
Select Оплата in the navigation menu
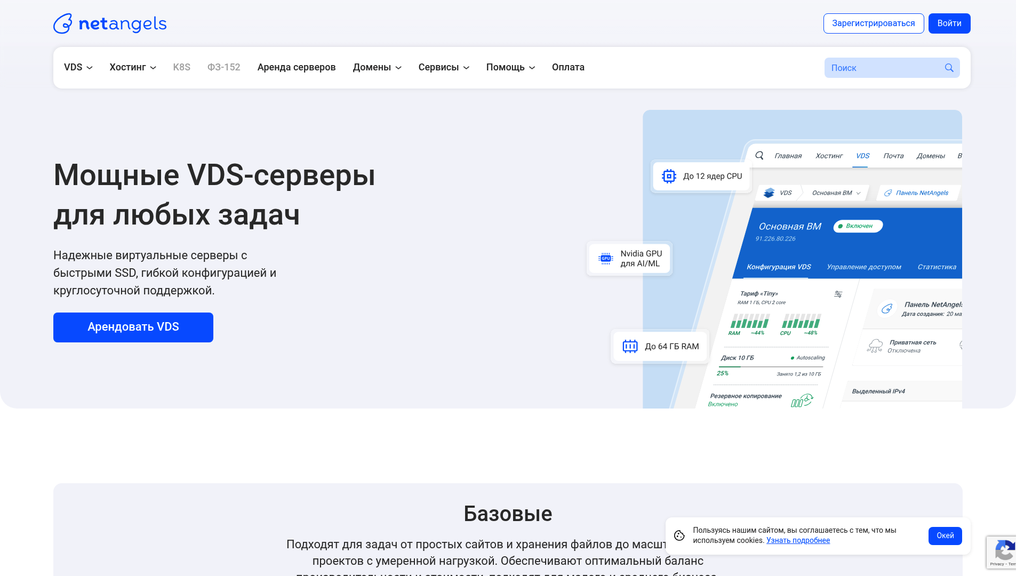567,67
